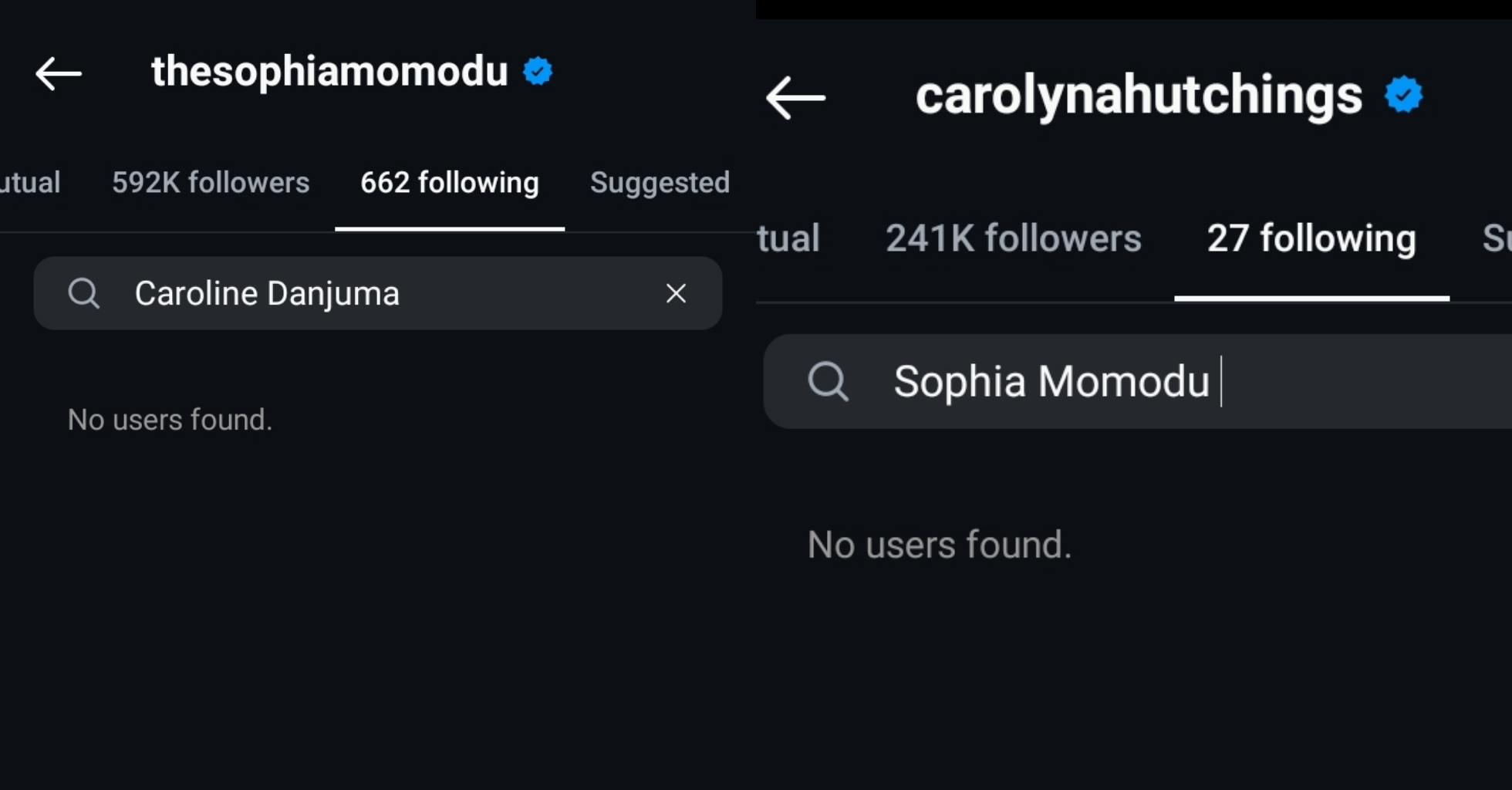Click "No users found." under Caroline Danjuma
The height and width of the screenshot is (790, 1512).
click(170, 420)
